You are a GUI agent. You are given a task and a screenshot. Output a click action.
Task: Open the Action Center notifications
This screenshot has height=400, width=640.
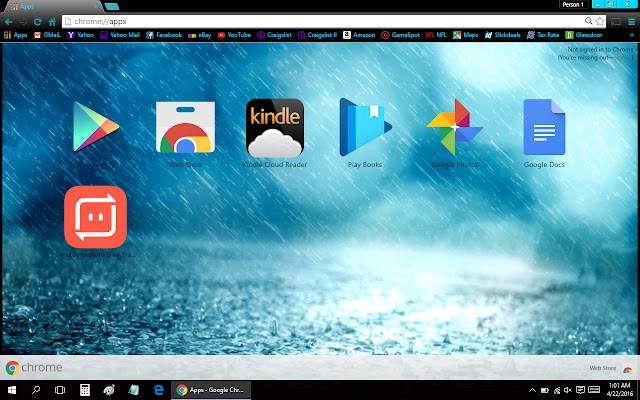580,390
